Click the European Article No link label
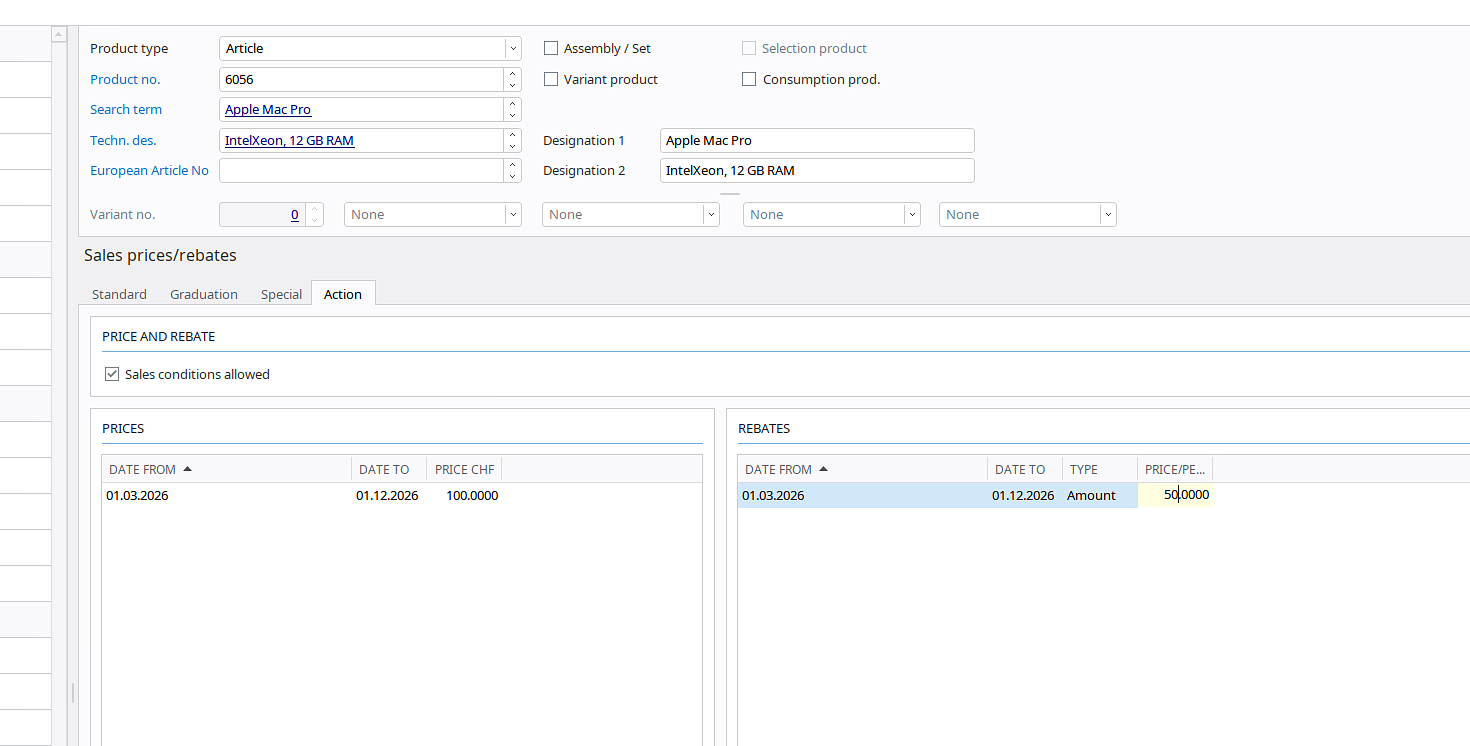 (x=149, y=170)
